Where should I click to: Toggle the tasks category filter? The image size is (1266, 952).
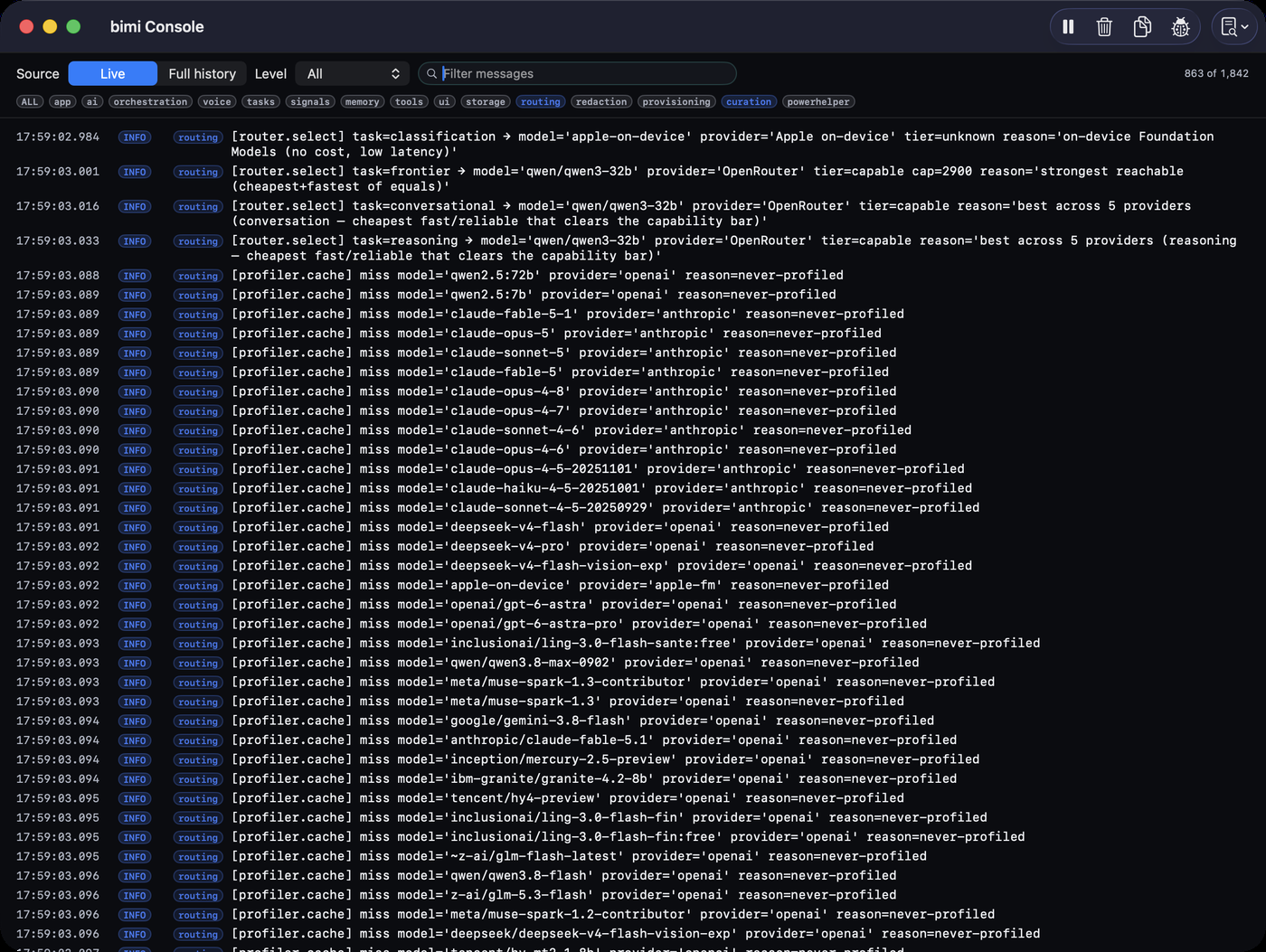tap(260, 102)
